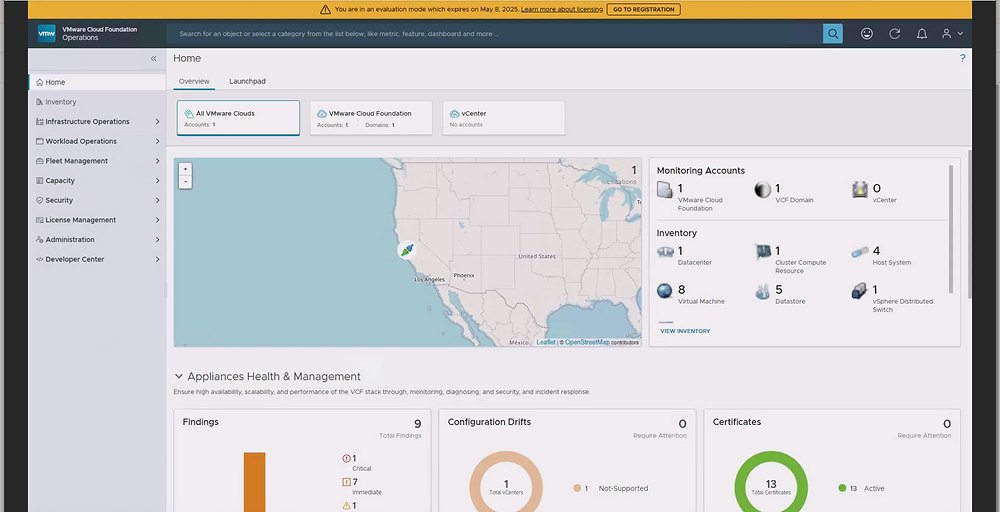This screenshot has height=512, width=1000.
Task: Open the notifications bell
Action: [x=922, y=34]
